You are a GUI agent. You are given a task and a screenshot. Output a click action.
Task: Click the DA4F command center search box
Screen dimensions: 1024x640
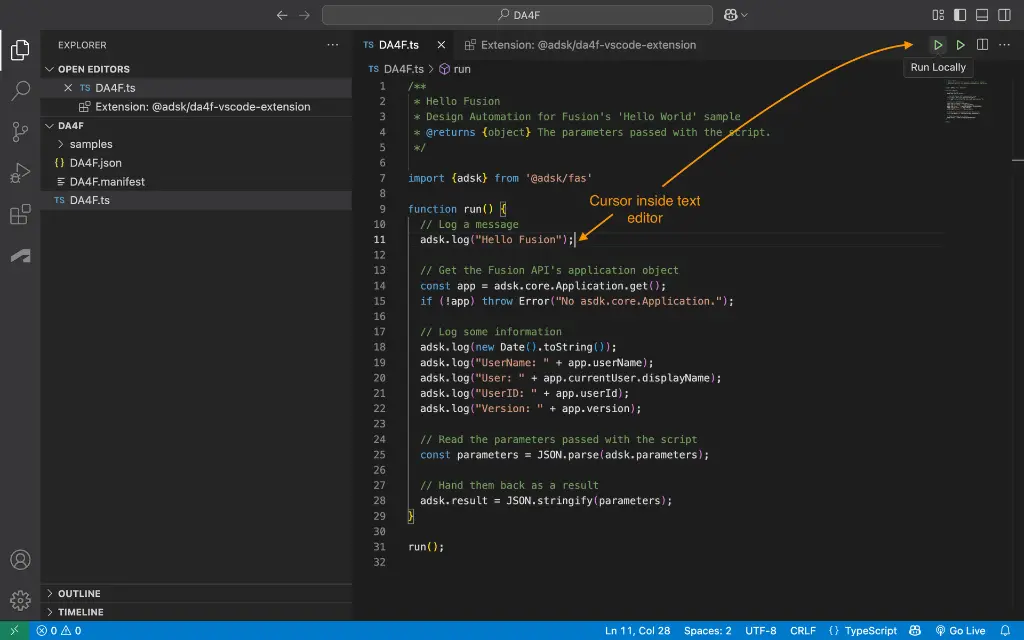(x=517, y=15)
